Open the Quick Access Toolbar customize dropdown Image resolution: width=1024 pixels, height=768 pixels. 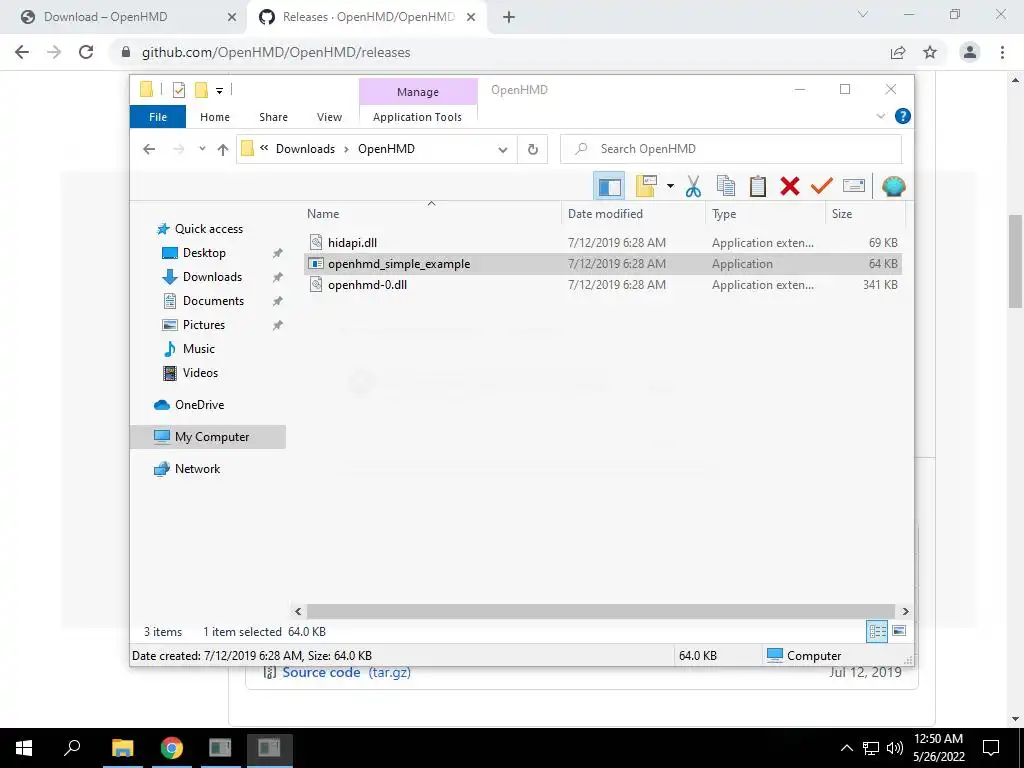219,91
